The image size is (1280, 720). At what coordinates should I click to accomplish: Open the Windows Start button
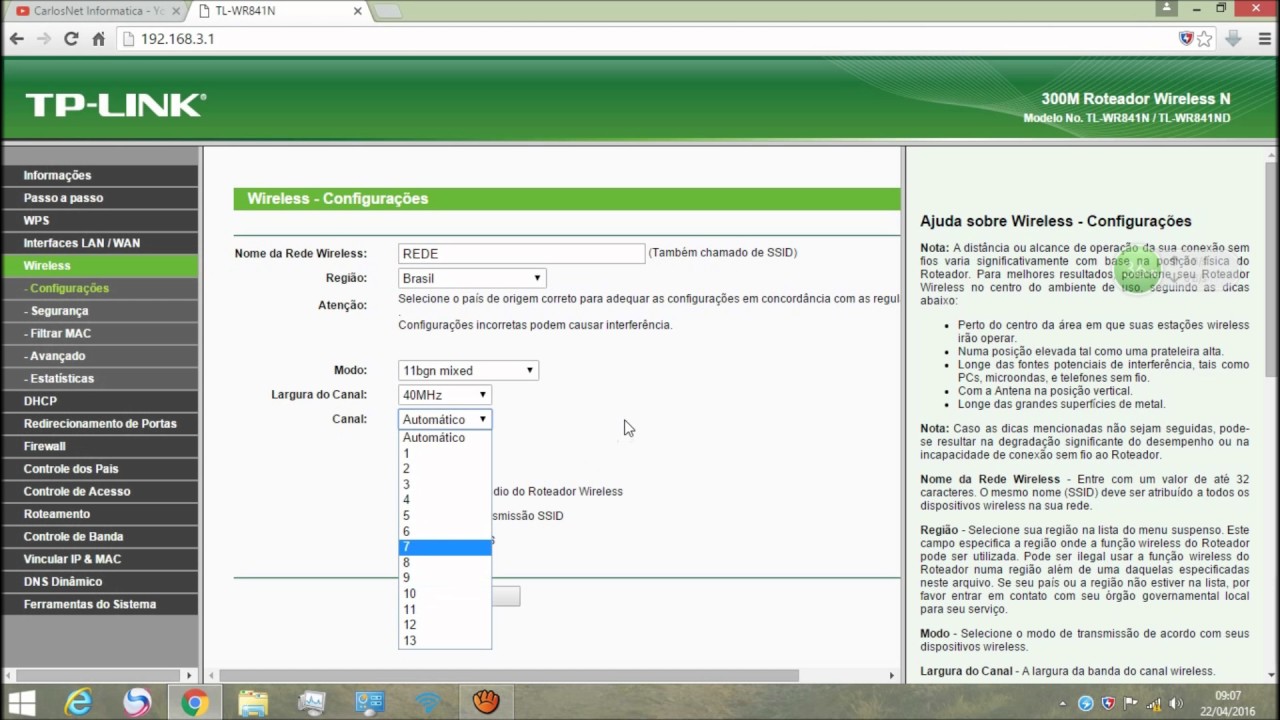pos(22,703)
